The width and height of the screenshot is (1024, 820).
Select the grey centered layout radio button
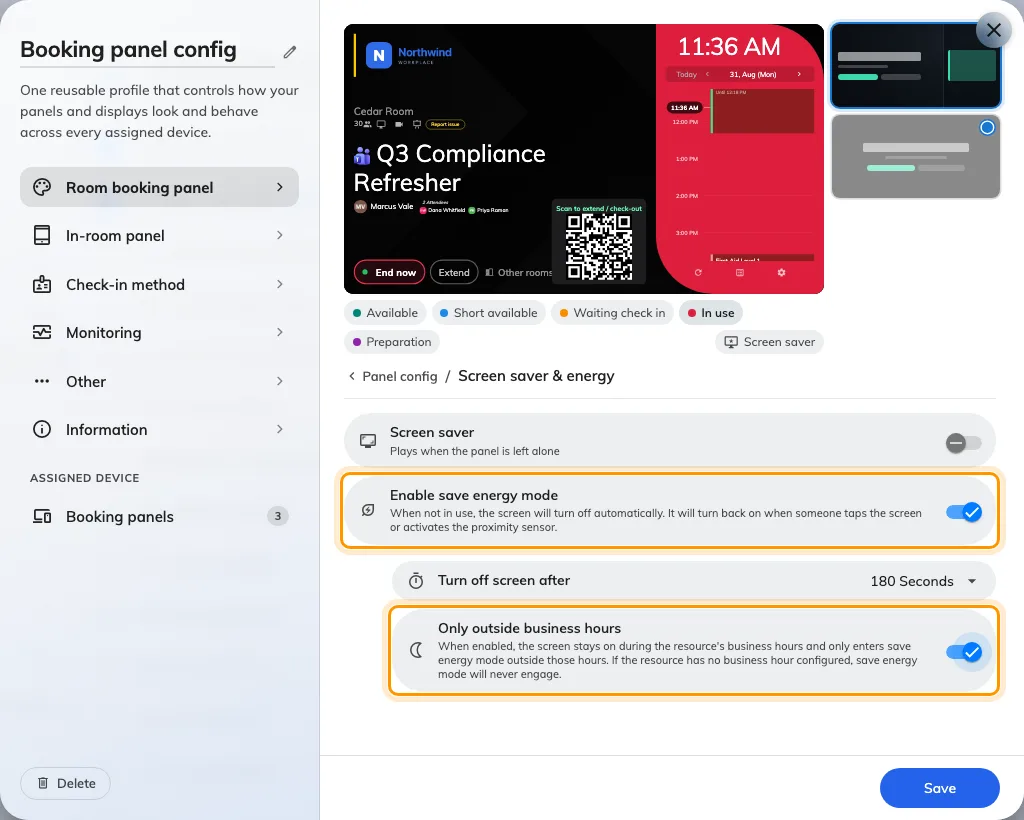tap(987, 127)
